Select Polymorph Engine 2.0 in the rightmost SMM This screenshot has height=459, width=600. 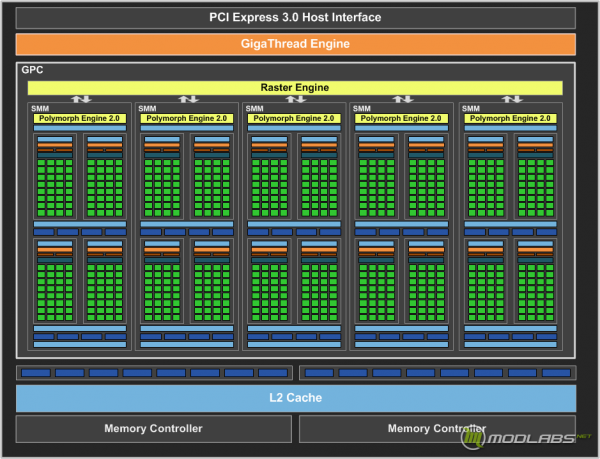point(510,119)
